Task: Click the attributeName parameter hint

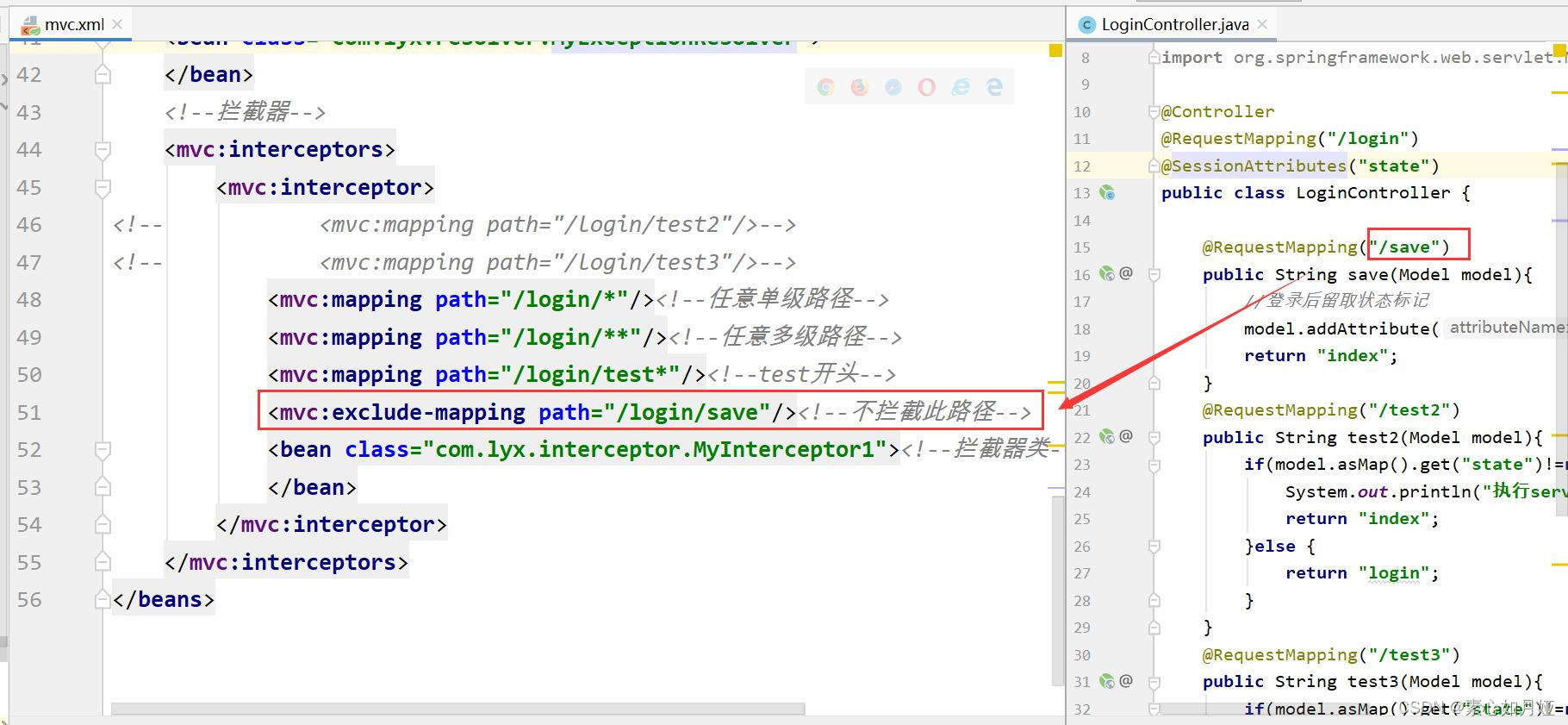Action: point(1507,328)
